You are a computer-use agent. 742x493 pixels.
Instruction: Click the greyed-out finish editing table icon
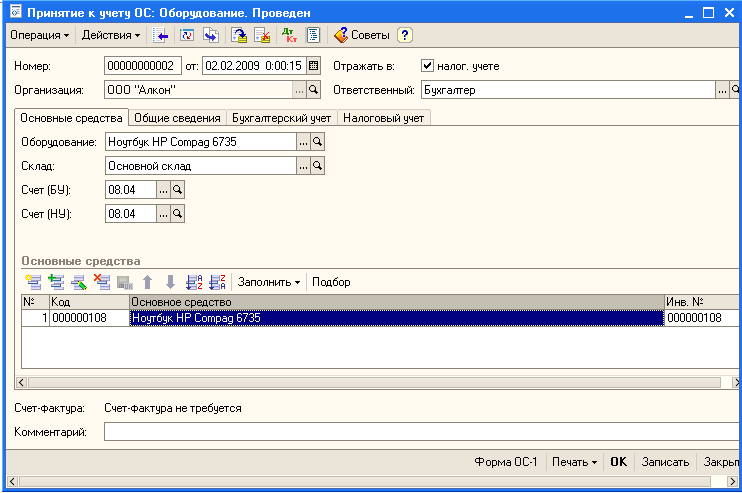[x=124, y=282]
